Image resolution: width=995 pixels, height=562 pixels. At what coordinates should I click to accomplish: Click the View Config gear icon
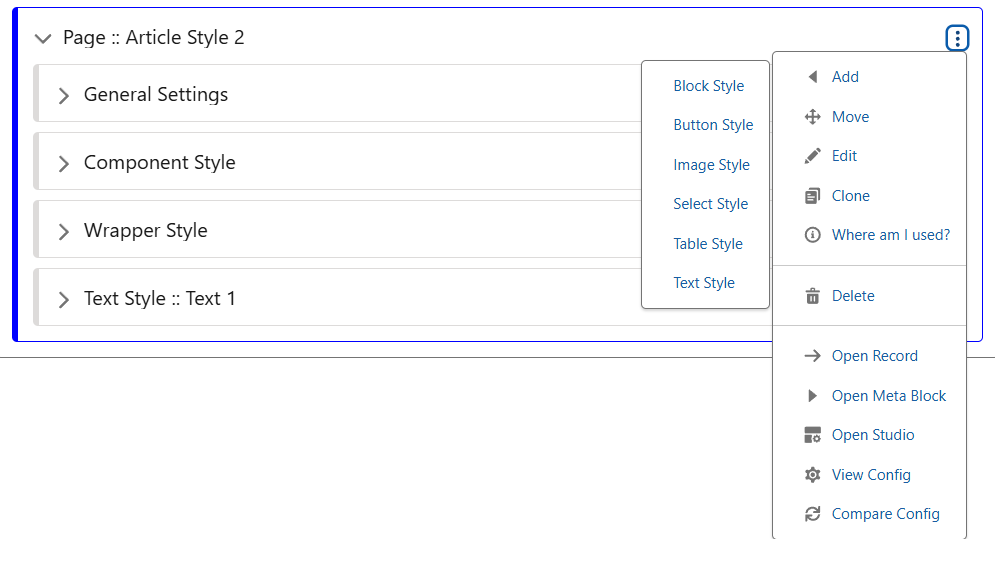(813, 475)
